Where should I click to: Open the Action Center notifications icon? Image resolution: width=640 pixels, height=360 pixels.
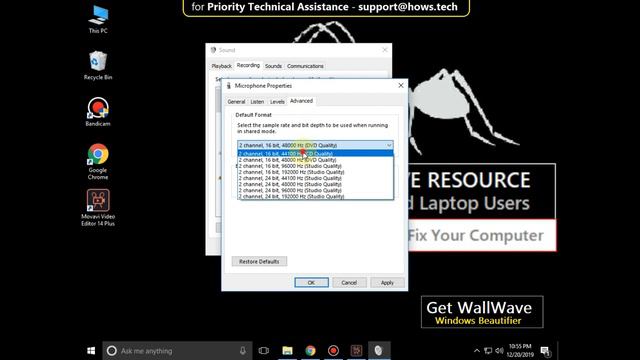point(545,351)
